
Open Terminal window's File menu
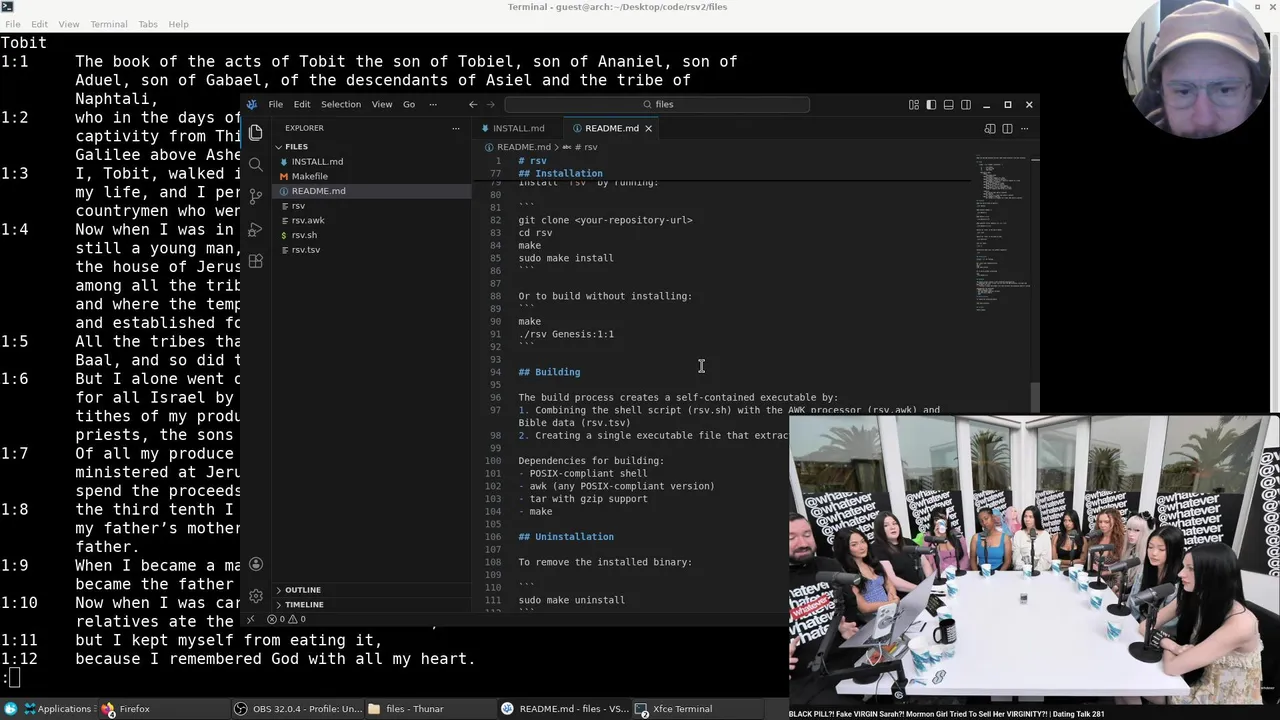click(x=13, y=24)
